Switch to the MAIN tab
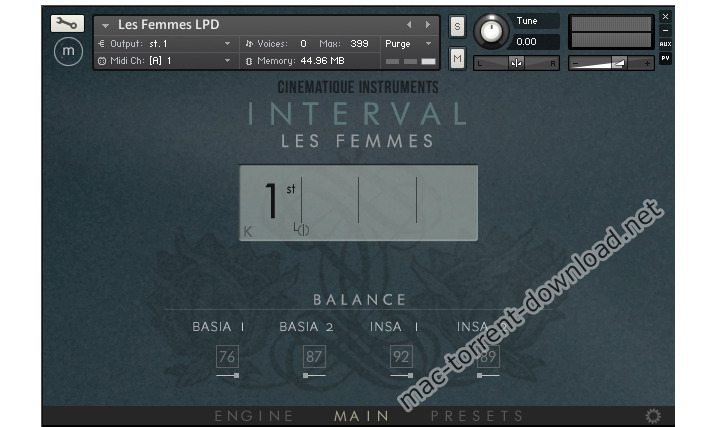The height and width of the screenshot is (427, 716). pyautogui.click(x=362, y=416)
